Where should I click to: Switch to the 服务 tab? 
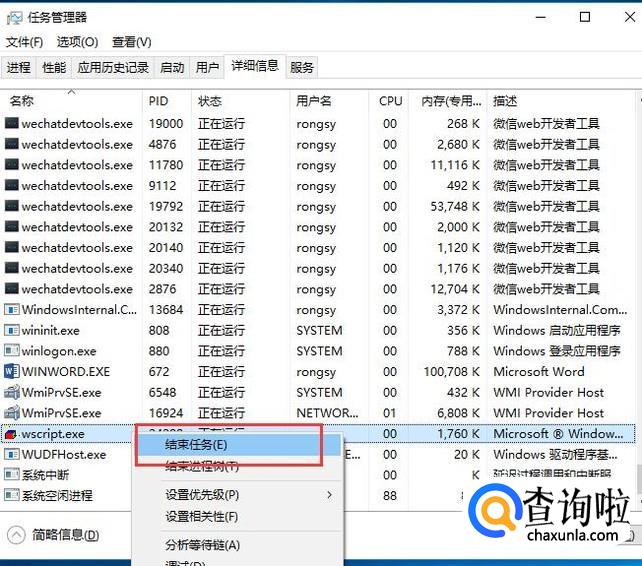[x=302, y=67]
